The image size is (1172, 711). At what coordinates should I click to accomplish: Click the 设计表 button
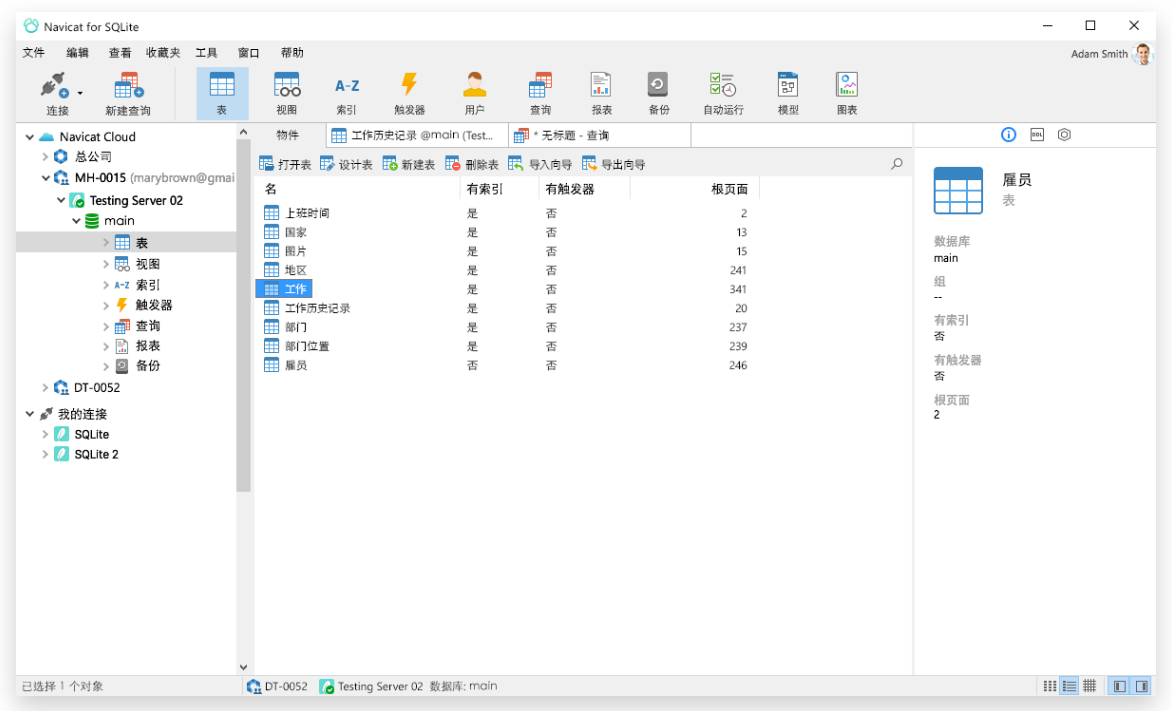[346, 164]
